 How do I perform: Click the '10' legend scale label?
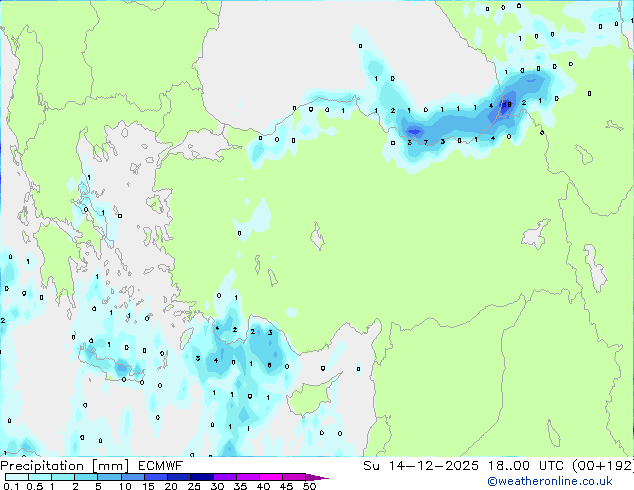(x=125, y=486)
